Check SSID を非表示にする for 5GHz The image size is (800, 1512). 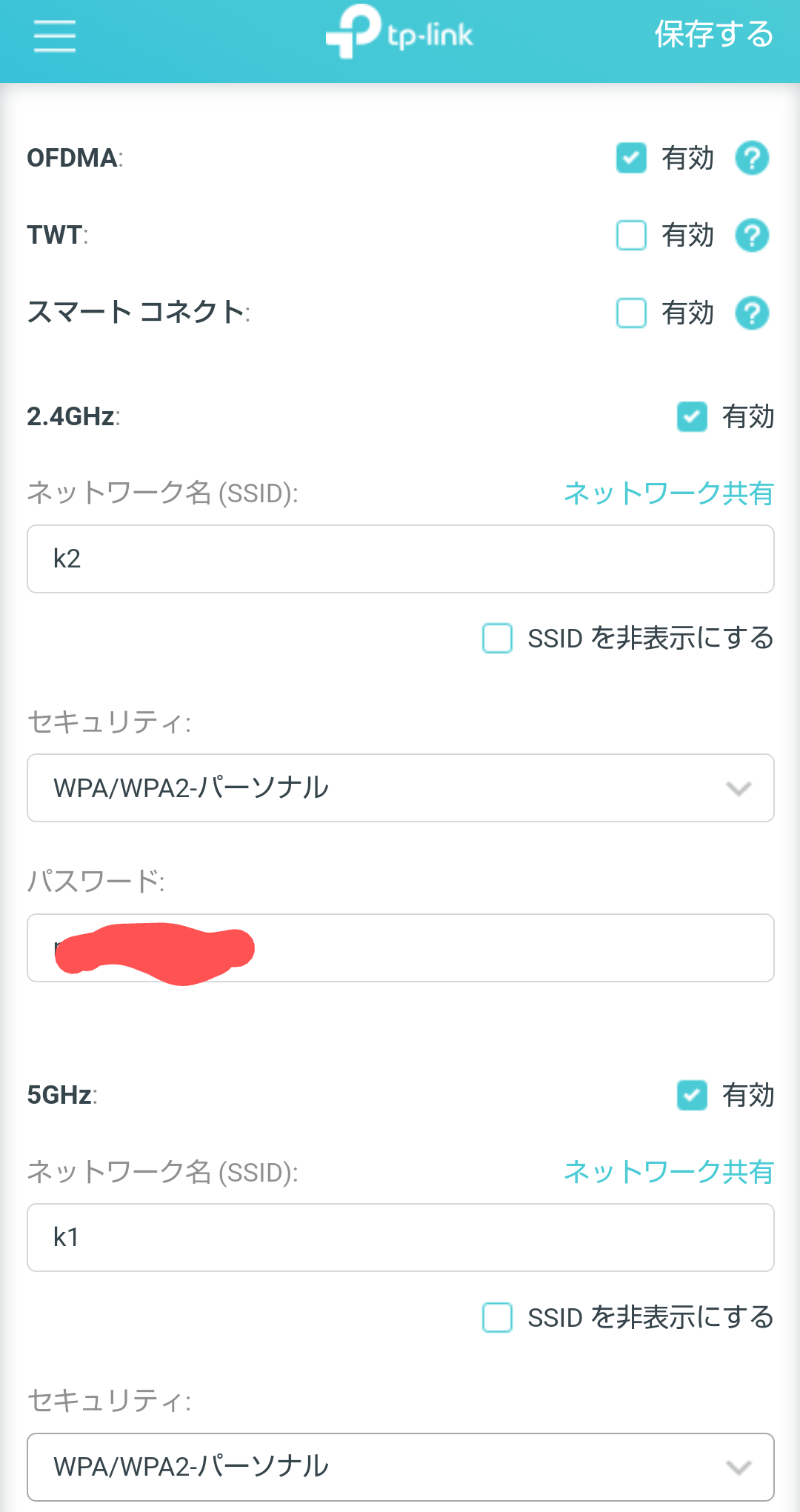[x=497, y=1318]
